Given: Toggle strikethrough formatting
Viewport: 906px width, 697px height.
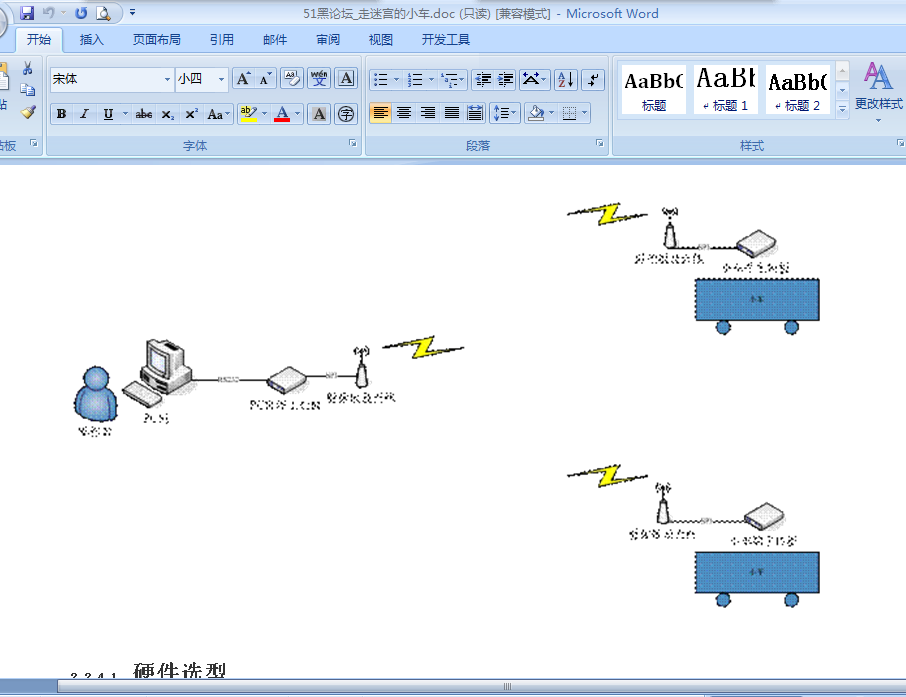Looking at the screenshot, I should tap(144, 114).
